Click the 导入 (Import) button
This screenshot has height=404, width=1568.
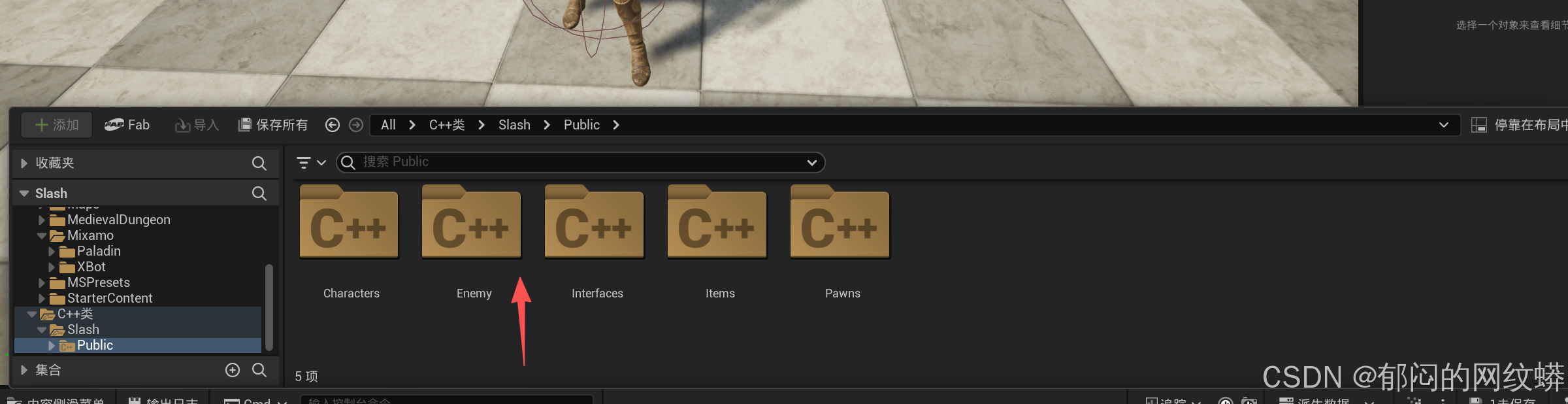point(197,125)
